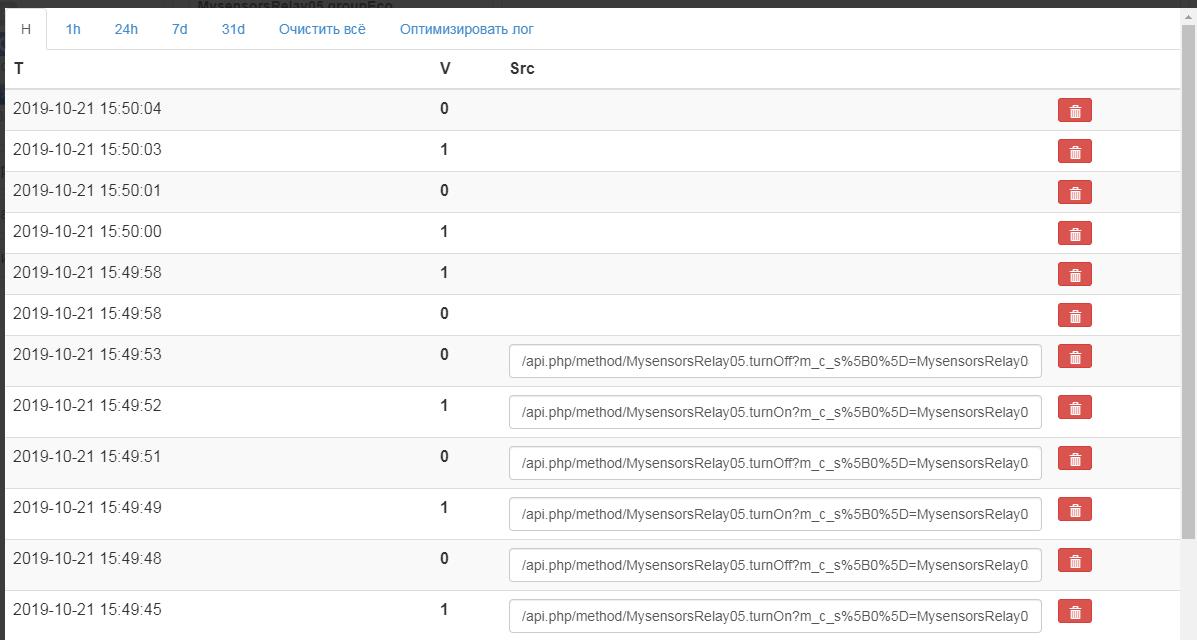Open the 1h history tab
Screen dimensions: 1197x640
73,29
